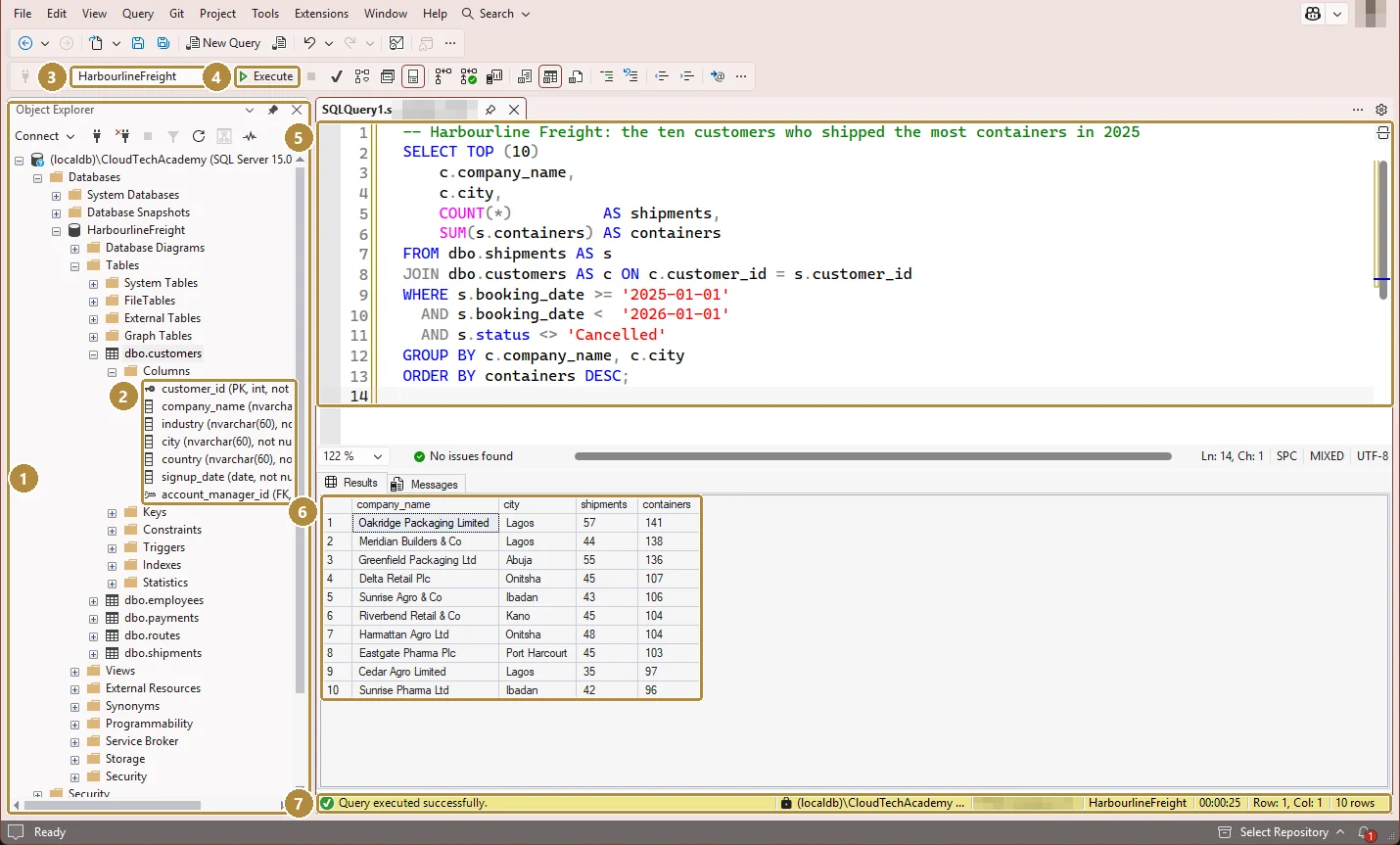Uncomment the selected lines
Image resolution: width=1400 pixels, height=845 pixels.
631,76
